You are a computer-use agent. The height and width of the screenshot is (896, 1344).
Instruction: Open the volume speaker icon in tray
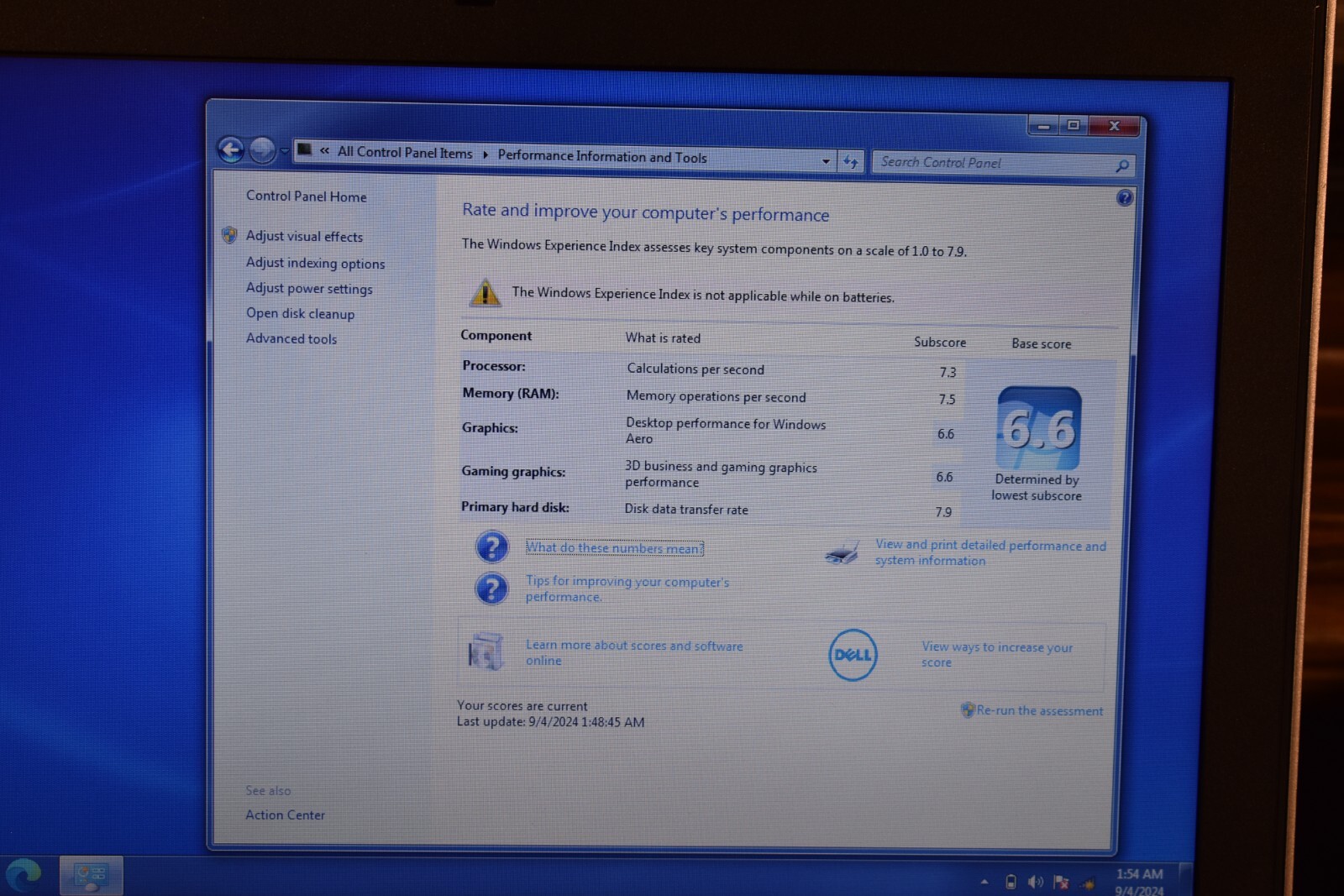[x=1036, y=882]
